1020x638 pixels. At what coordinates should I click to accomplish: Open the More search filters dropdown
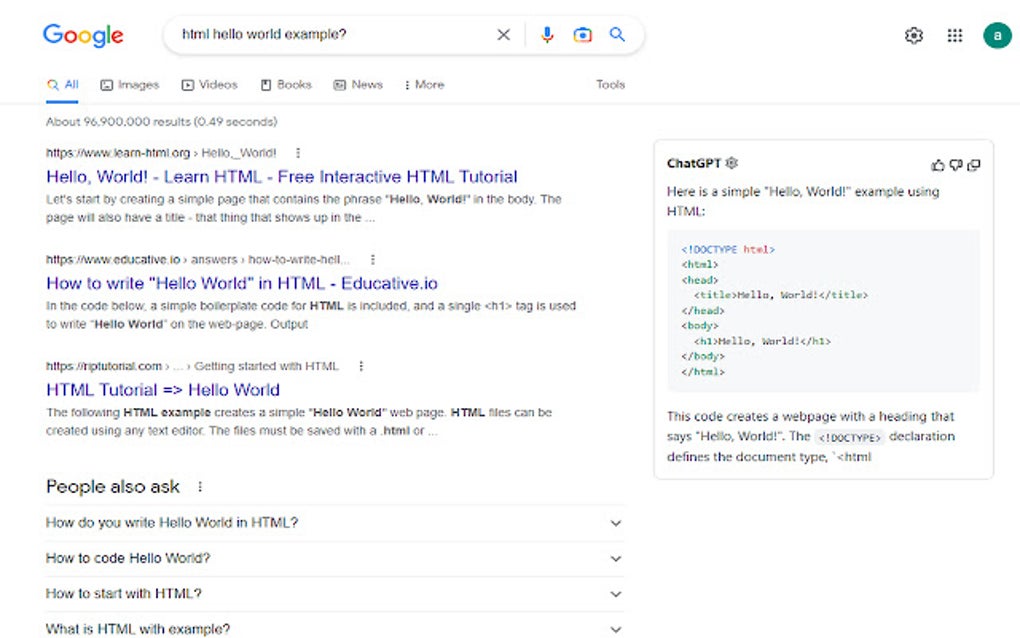coord(424,85)
